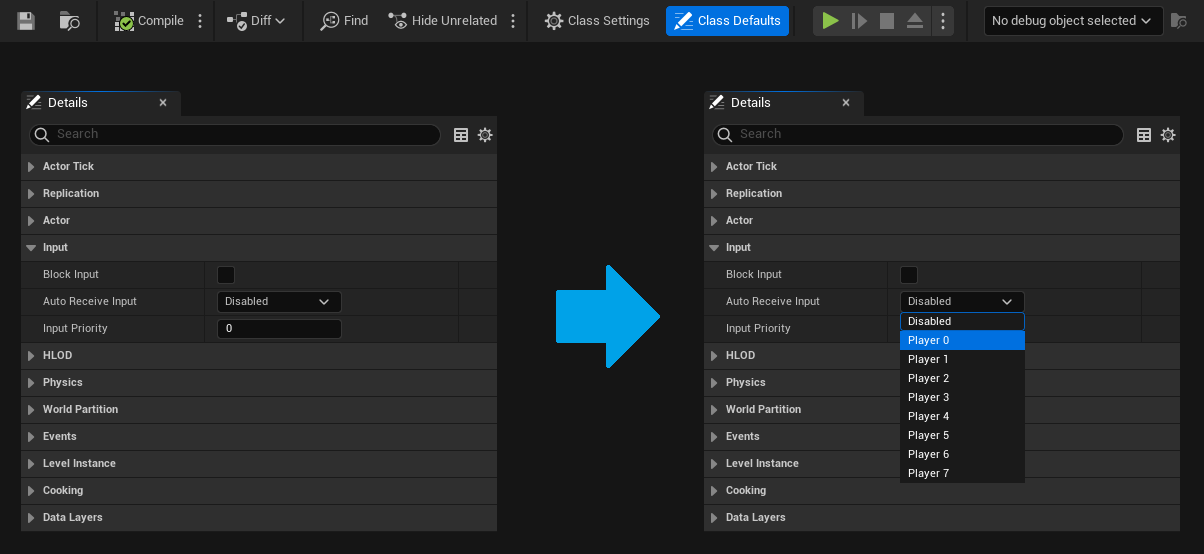
Task: Click the Eject icon in the play controls
Action: [x=915, y=20]
